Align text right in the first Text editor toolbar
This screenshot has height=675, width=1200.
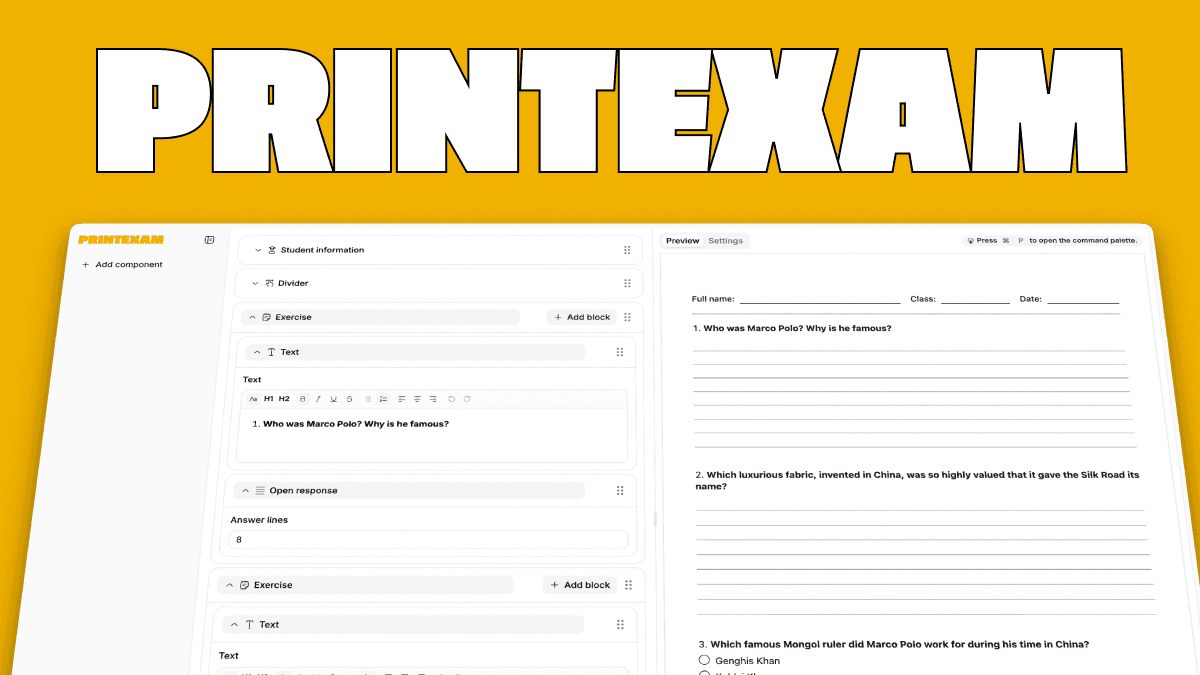(433, 399)
